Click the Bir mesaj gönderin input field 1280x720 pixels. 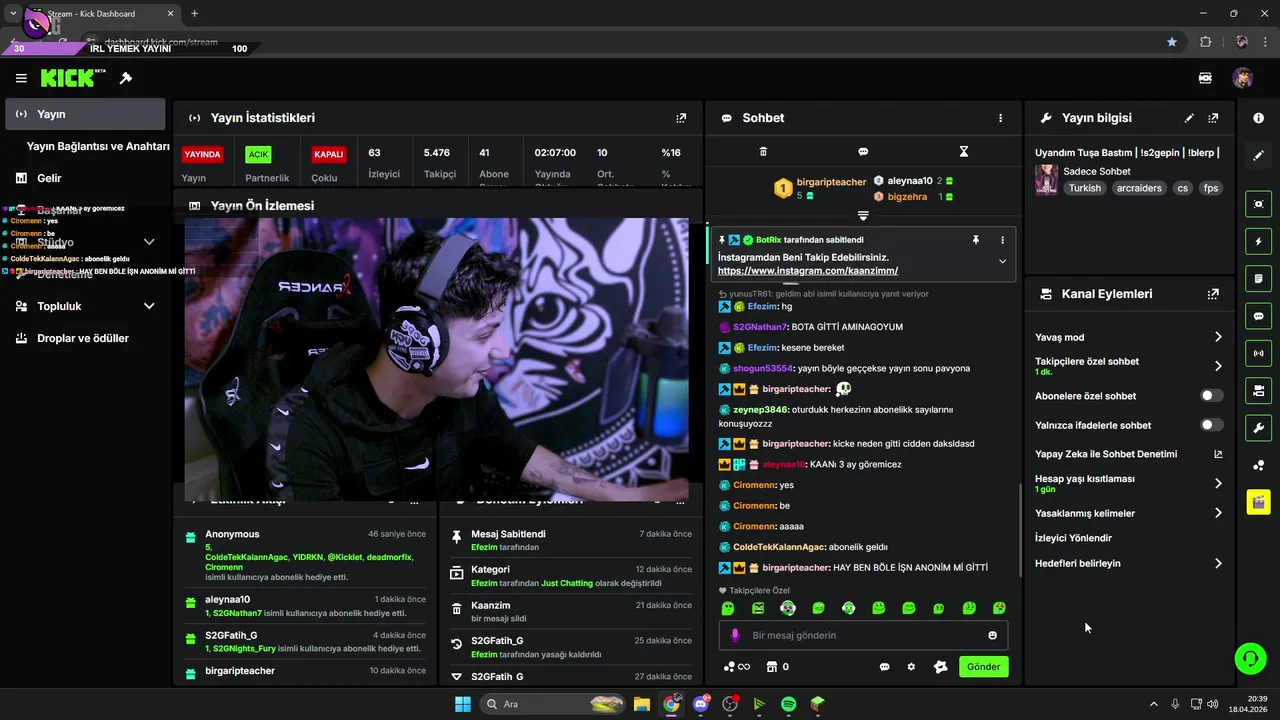coord(865,635)
